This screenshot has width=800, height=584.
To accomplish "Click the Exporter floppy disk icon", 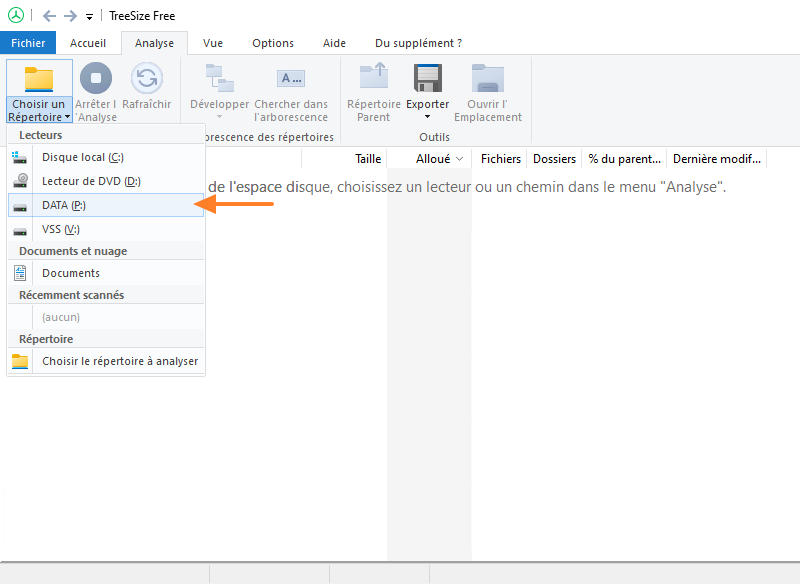I will pos(427,78).
